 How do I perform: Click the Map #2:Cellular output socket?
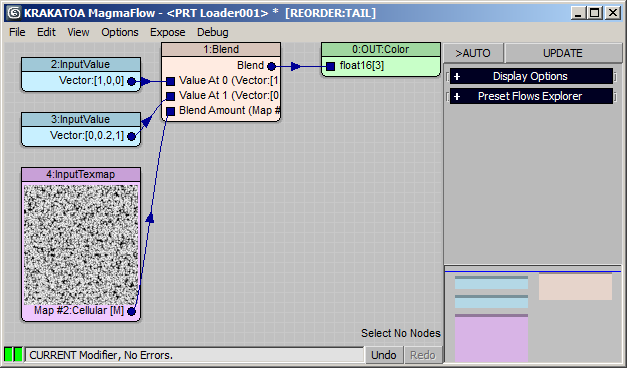pyautogui.click(x=131, y=311)
